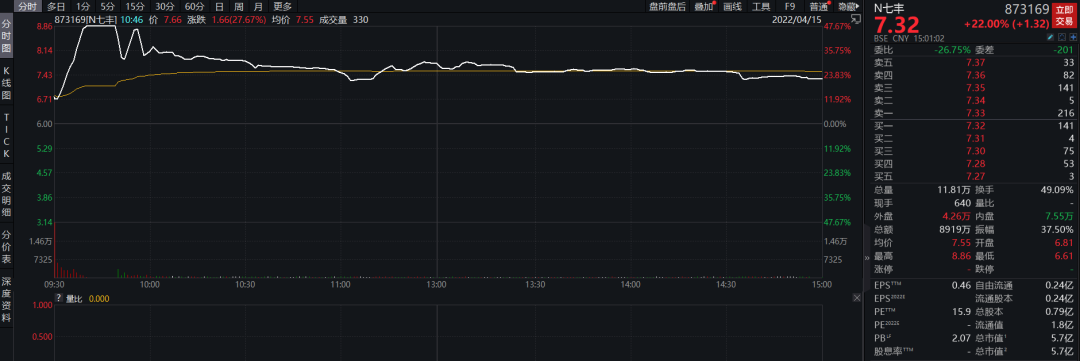The height and width of the screenshot is (361, 1080).
Task: Select the 30分 period tab
Action: (x=165, y=6)
